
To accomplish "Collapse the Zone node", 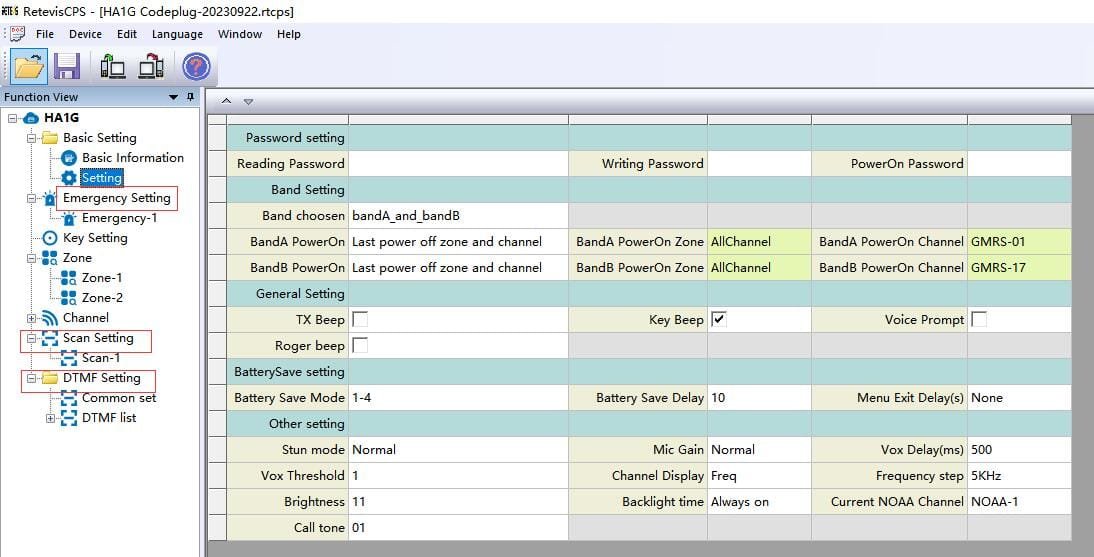I will 31,258.
